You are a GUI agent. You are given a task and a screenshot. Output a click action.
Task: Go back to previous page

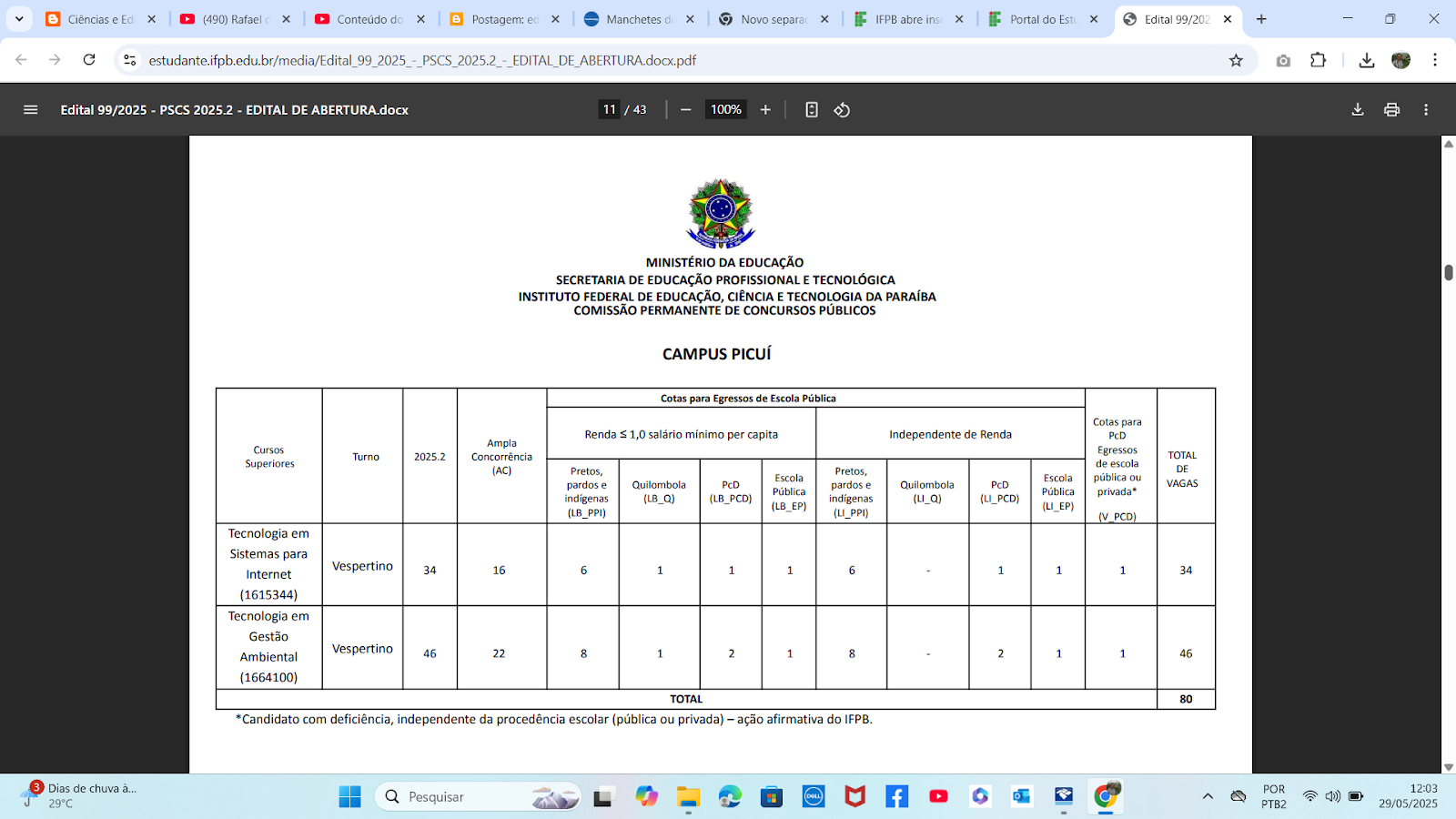click(x=21, y=60)
